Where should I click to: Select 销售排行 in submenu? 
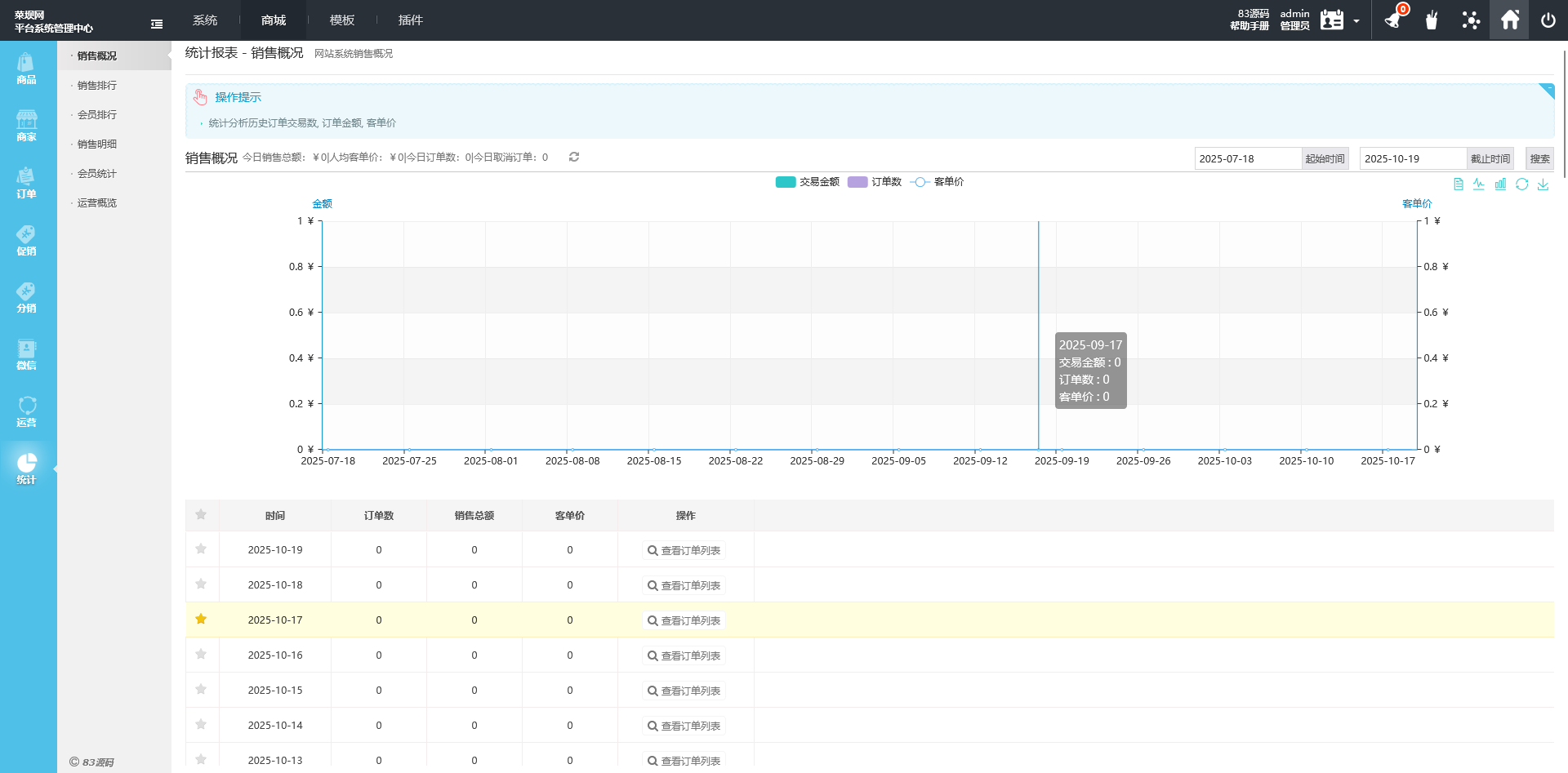(97, 85)
